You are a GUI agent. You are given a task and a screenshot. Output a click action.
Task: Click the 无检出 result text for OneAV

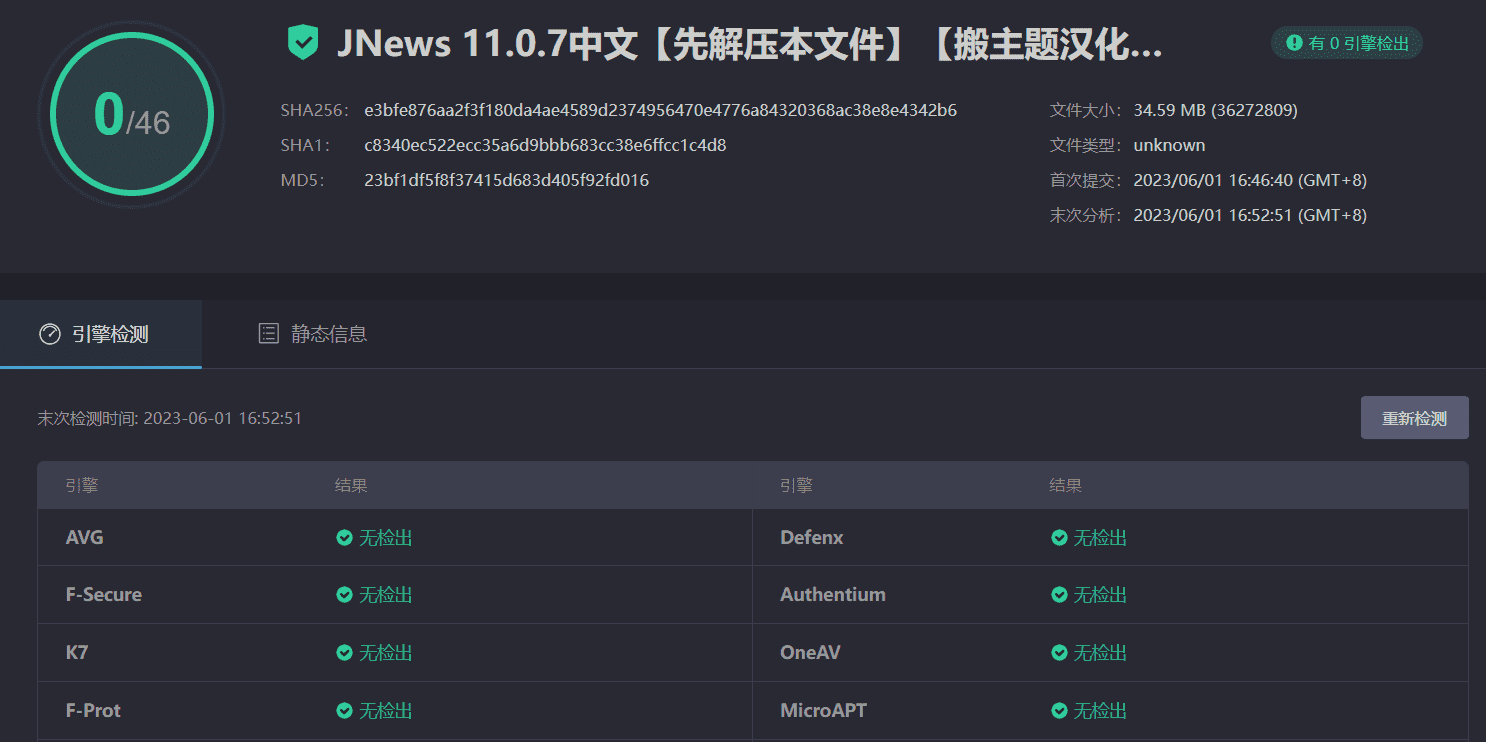click(x=1101, y=653)
